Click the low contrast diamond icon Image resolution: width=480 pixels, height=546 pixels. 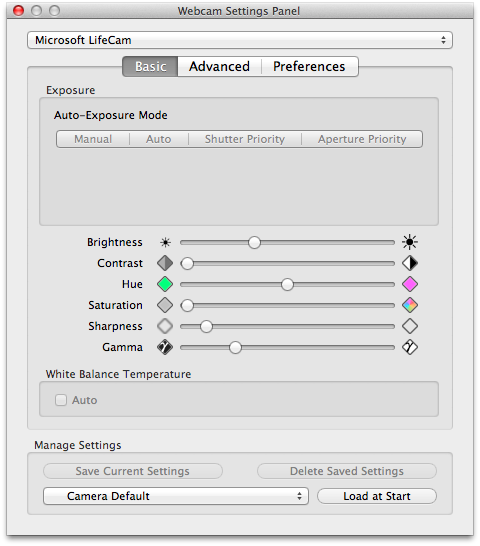coord(165,263)
